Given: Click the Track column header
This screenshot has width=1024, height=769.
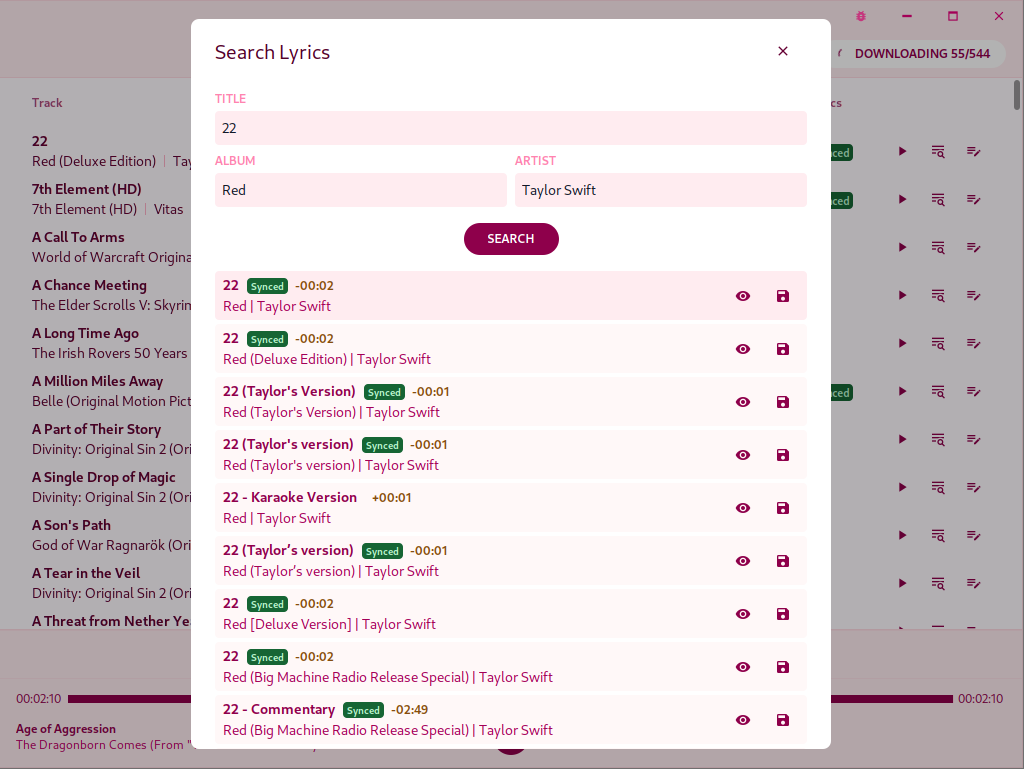Looking at the screenshot, I should [x=45, y=102].
